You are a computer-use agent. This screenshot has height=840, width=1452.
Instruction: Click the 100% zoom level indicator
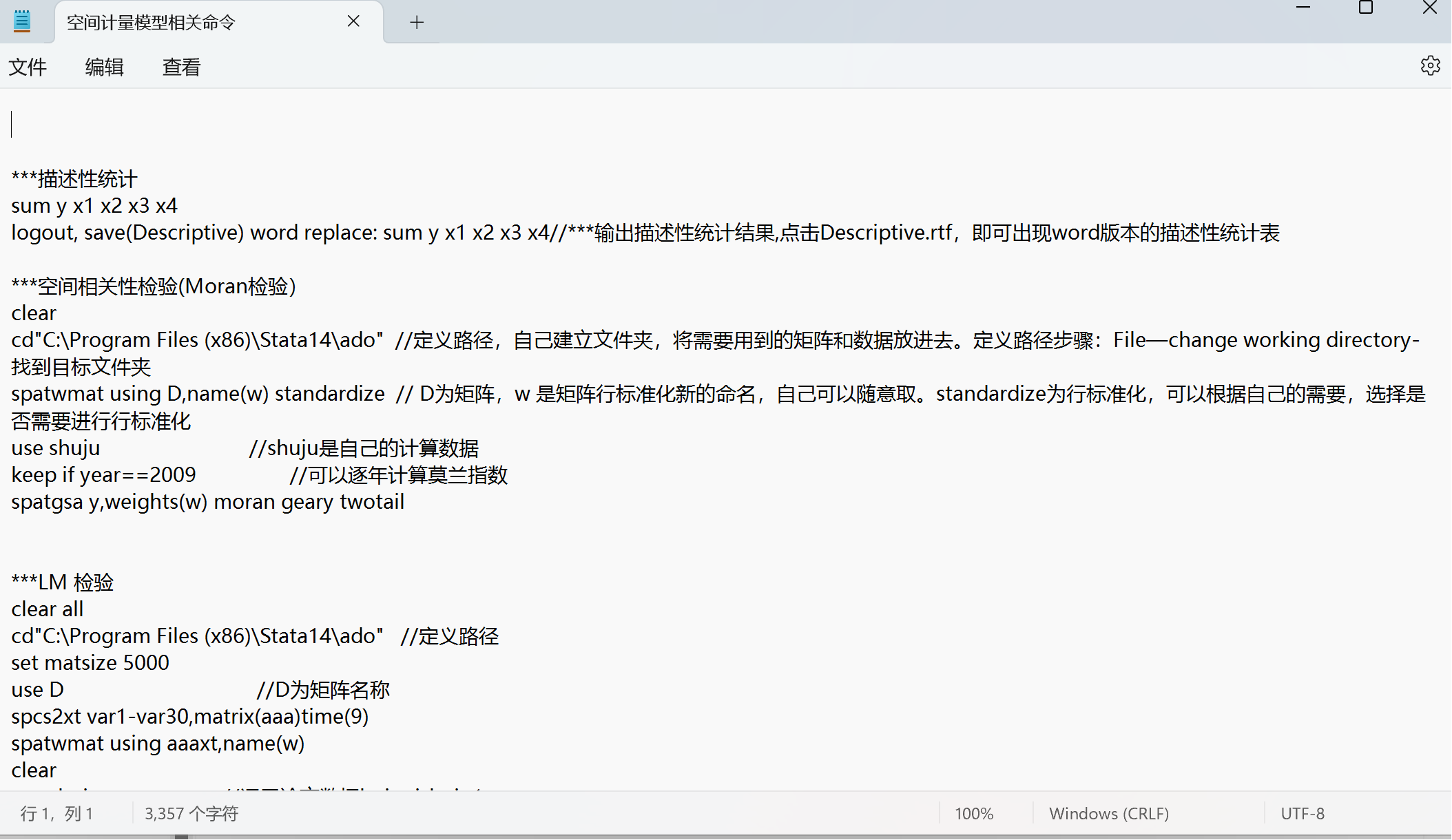pos(973,814)
